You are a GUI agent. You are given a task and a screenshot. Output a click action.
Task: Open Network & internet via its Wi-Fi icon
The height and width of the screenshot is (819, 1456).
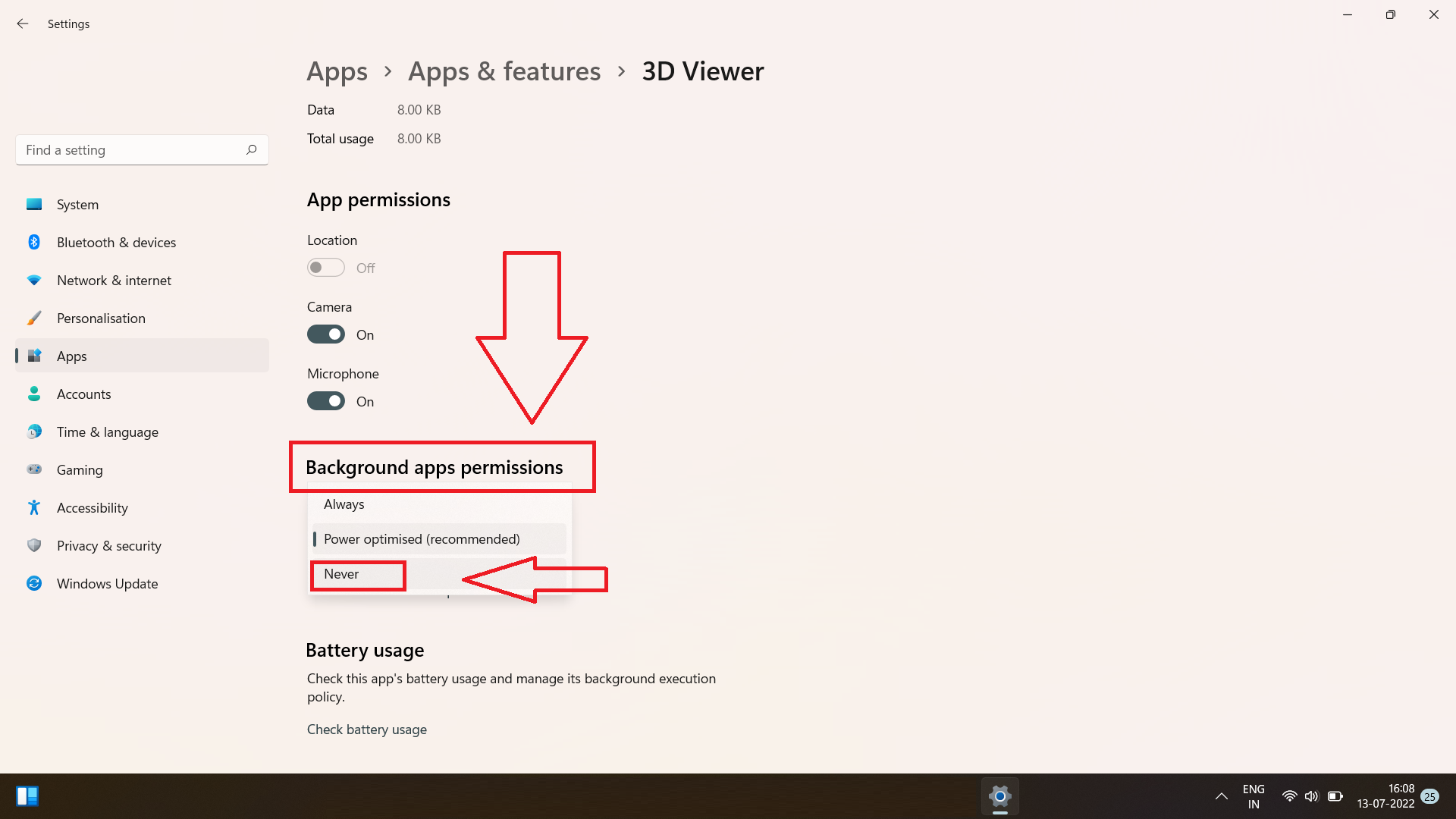pyautogui.click(x=34, y=280)
